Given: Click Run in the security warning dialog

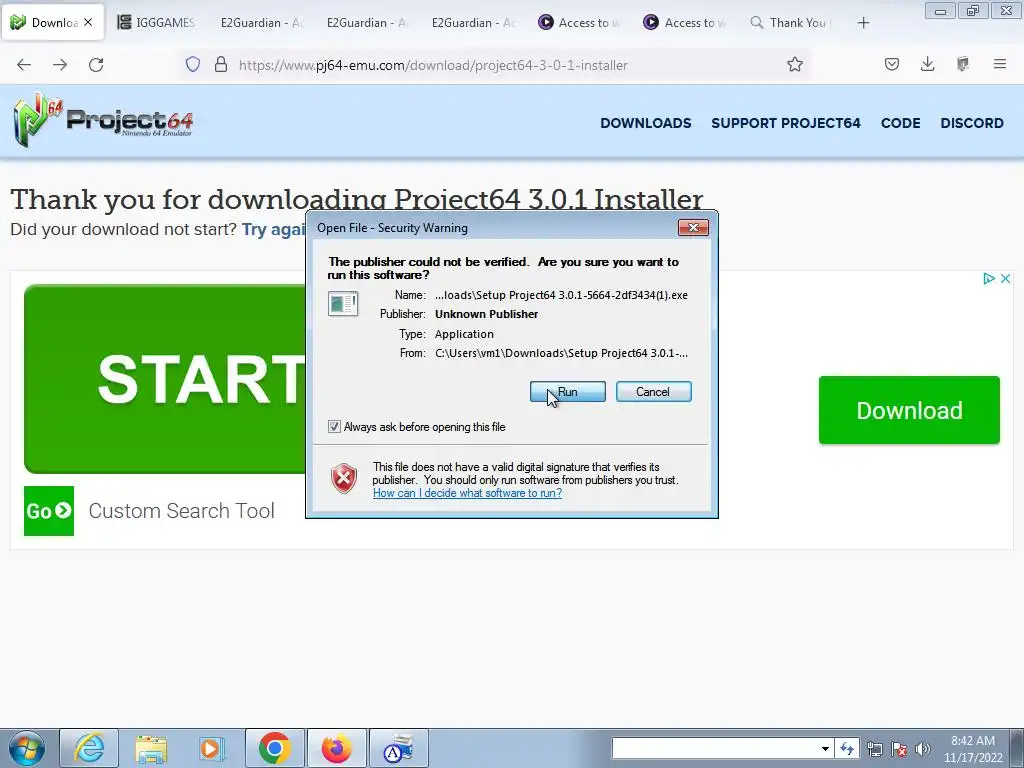Looking at the screenshot, I should click(568, 392).
